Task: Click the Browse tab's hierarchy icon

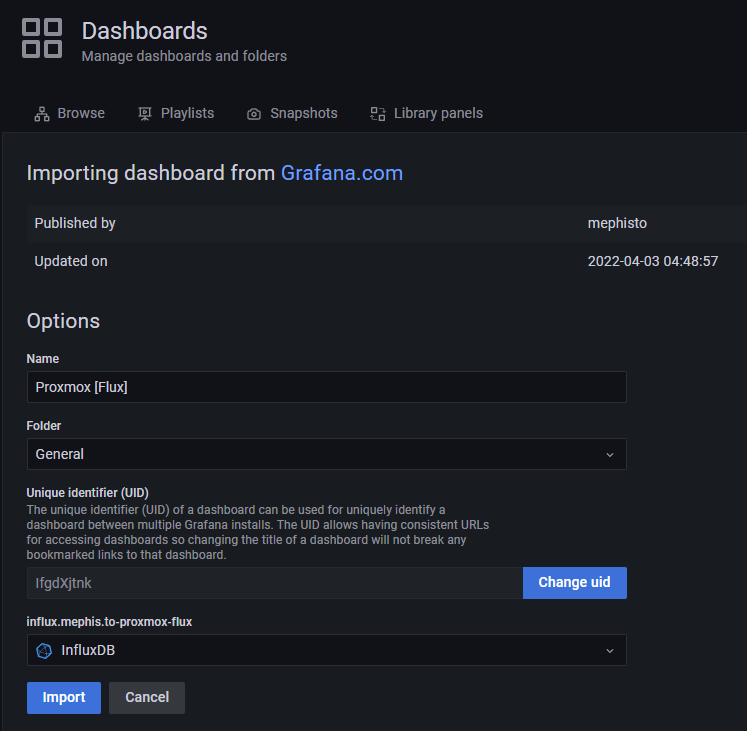Action: pos(42,114)
